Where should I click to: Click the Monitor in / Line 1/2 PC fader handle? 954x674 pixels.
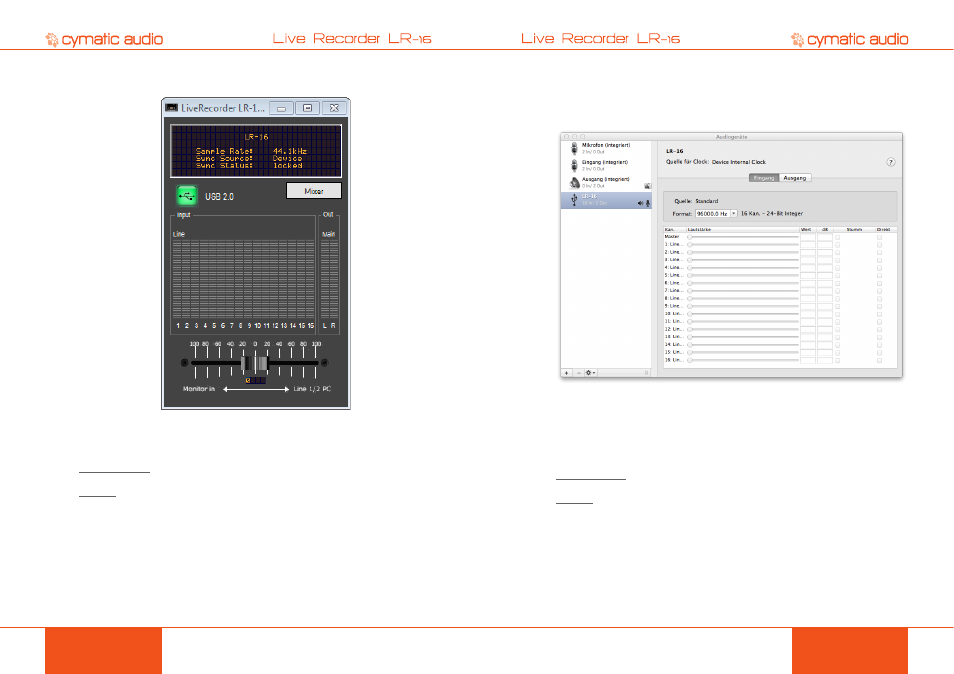[254, 364]
